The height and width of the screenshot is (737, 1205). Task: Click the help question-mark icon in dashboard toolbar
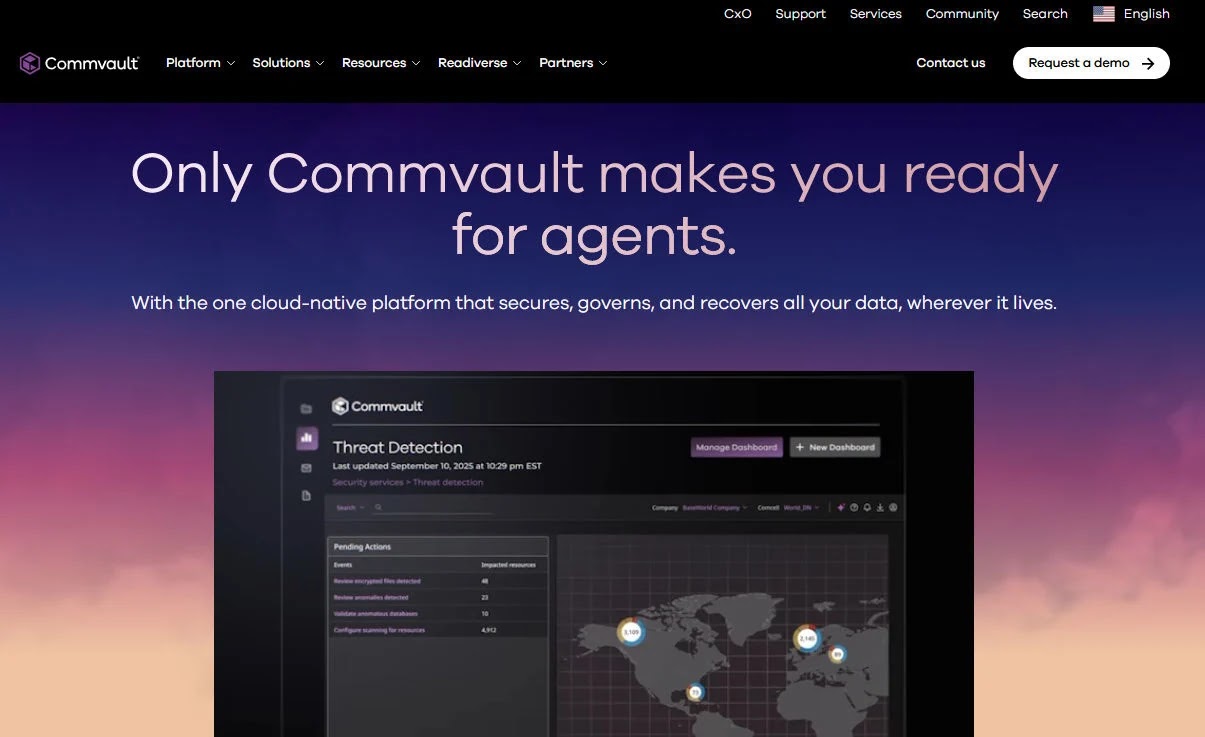(x=854, y=507)
